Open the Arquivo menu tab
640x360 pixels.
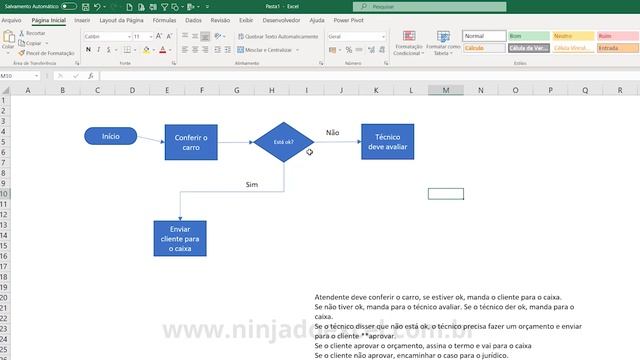11,20
